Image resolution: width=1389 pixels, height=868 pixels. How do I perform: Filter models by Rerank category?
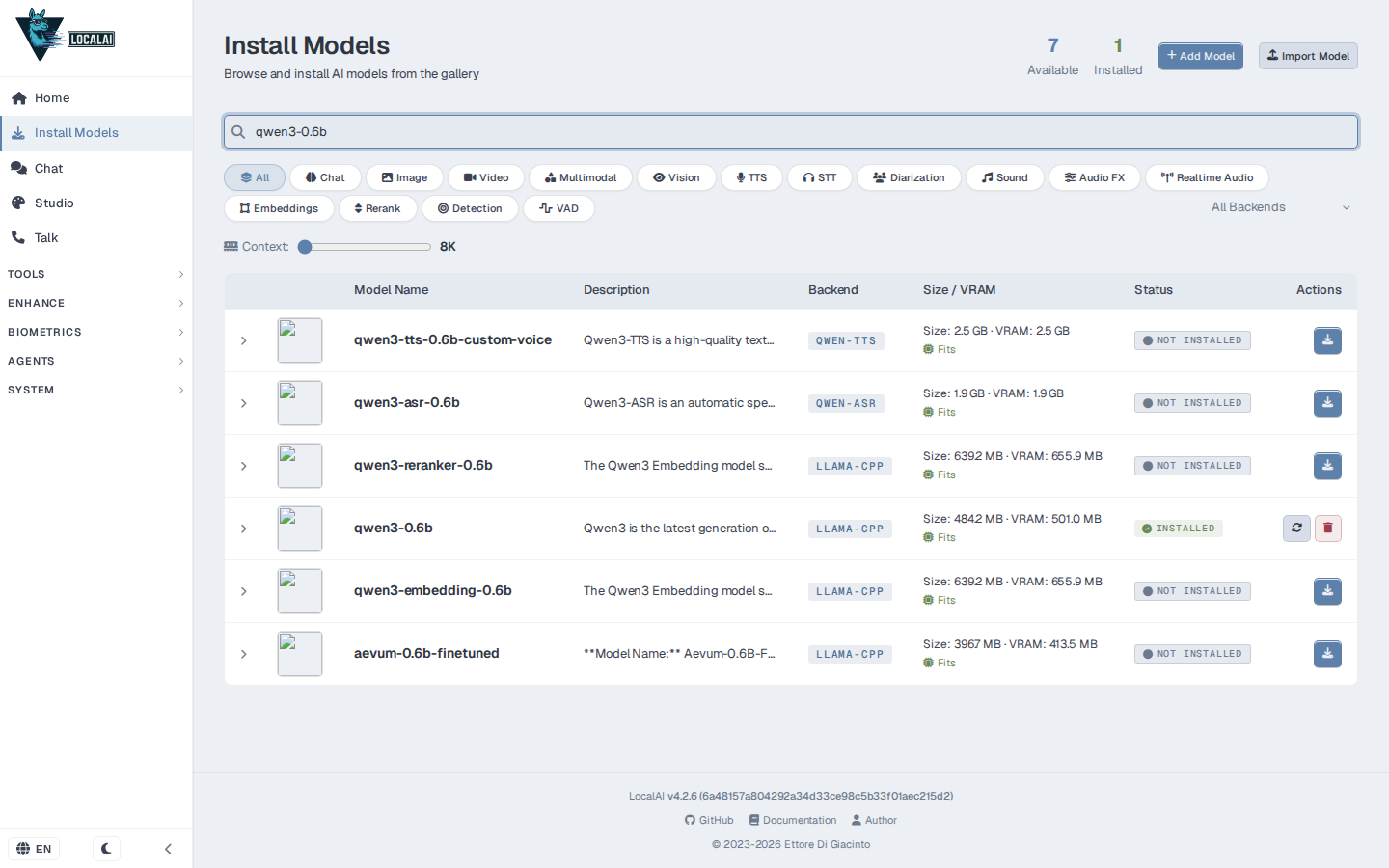(377, 208)
